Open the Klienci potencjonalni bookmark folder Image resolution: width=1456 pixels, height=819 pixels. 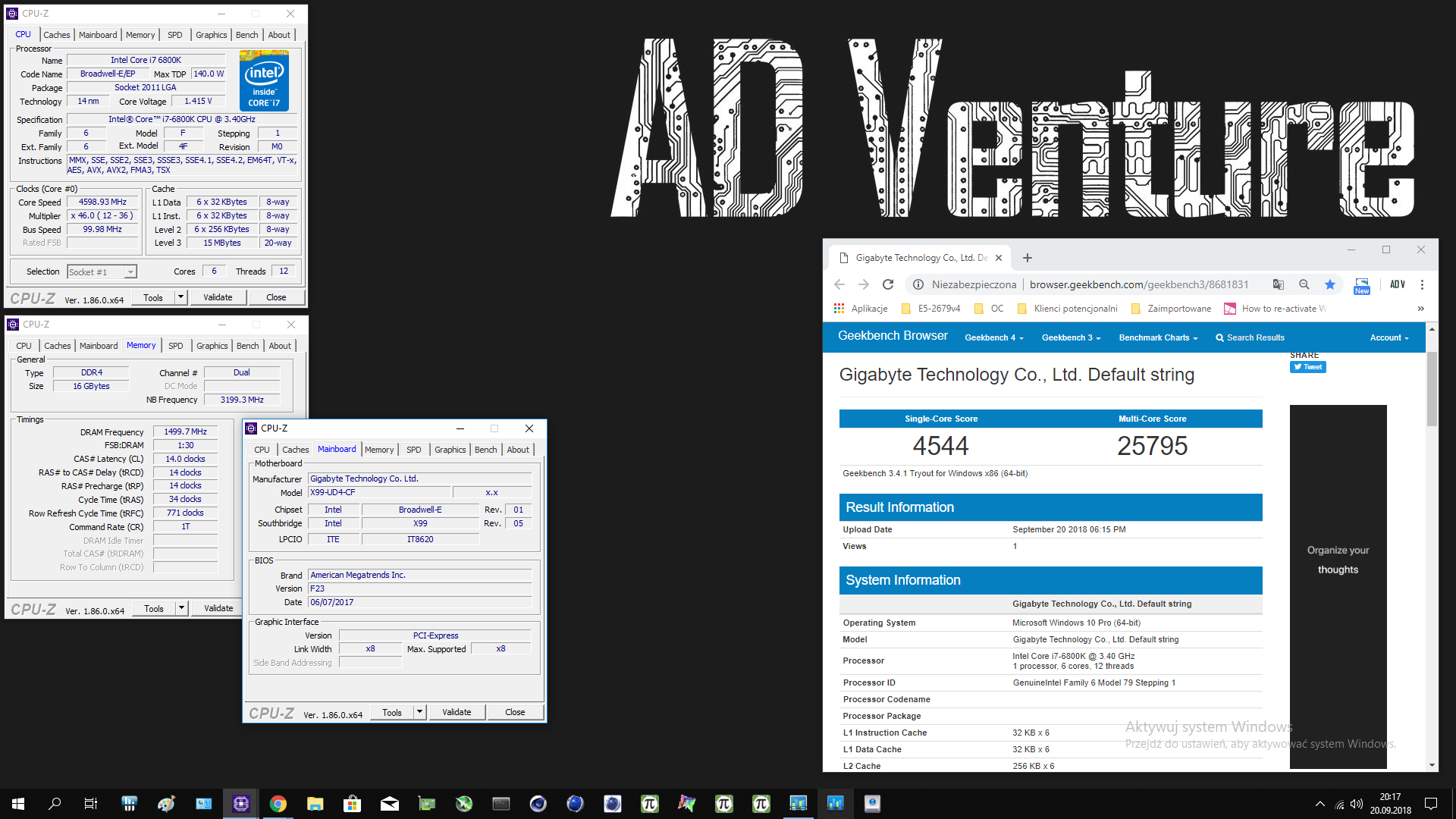(1068, 309)
